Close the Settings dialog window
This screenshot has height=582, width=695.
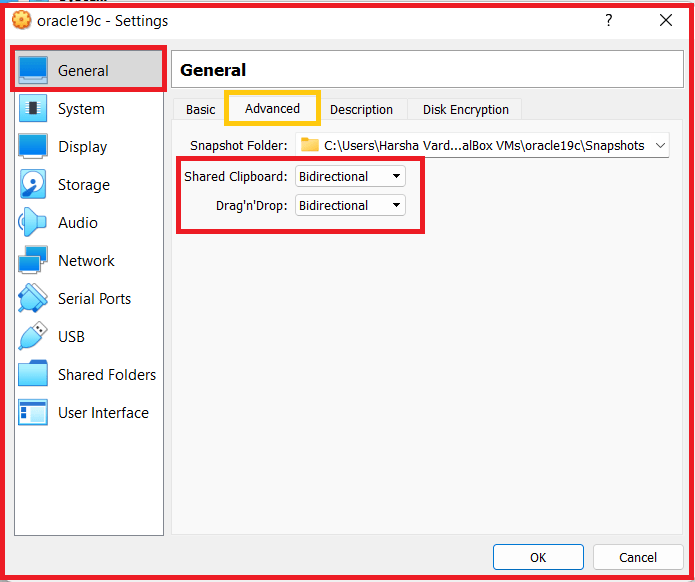(x=666, y=20)
